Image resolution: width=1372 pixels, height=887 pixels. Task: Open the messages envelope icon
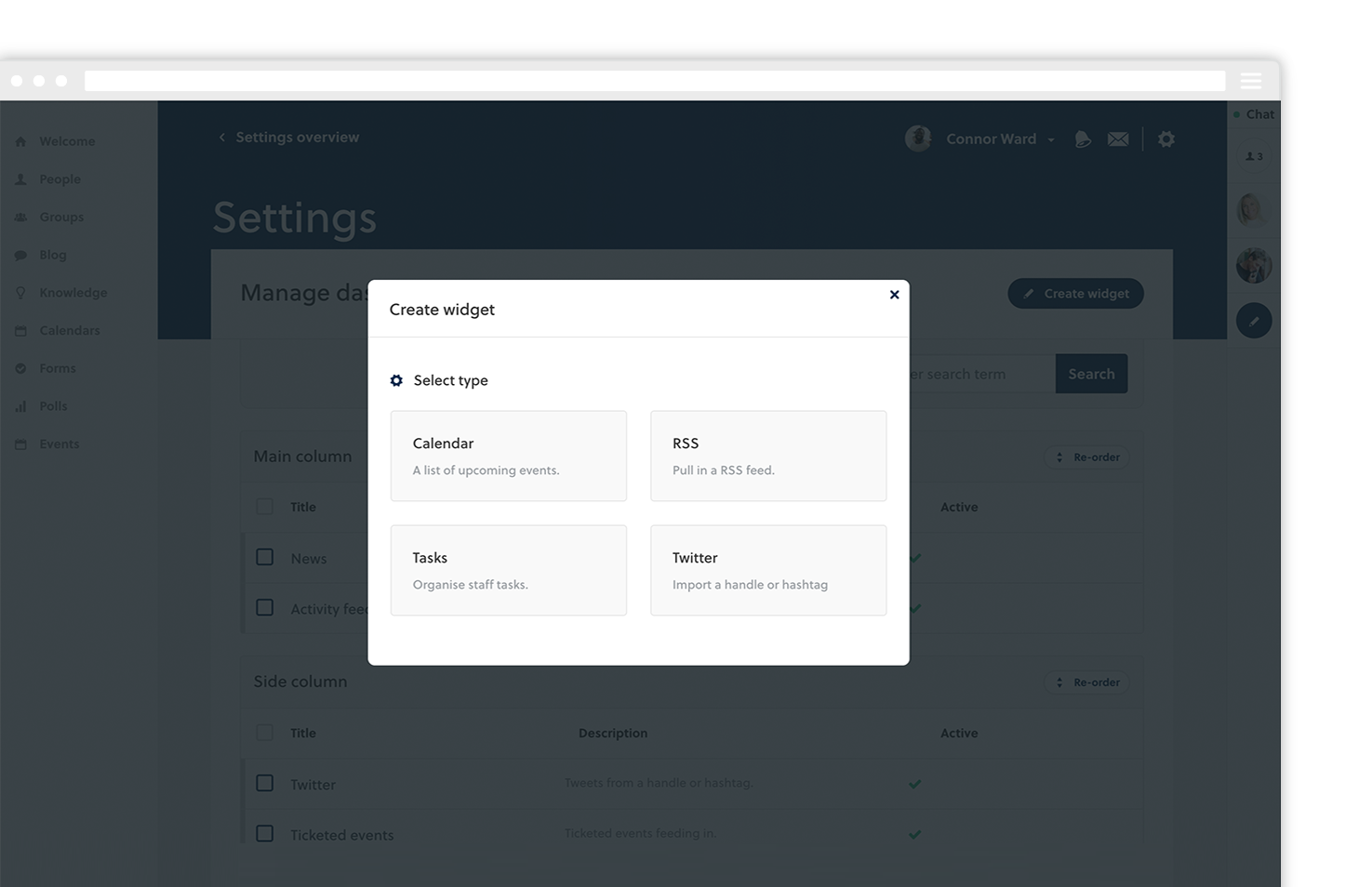(1118, 139)
